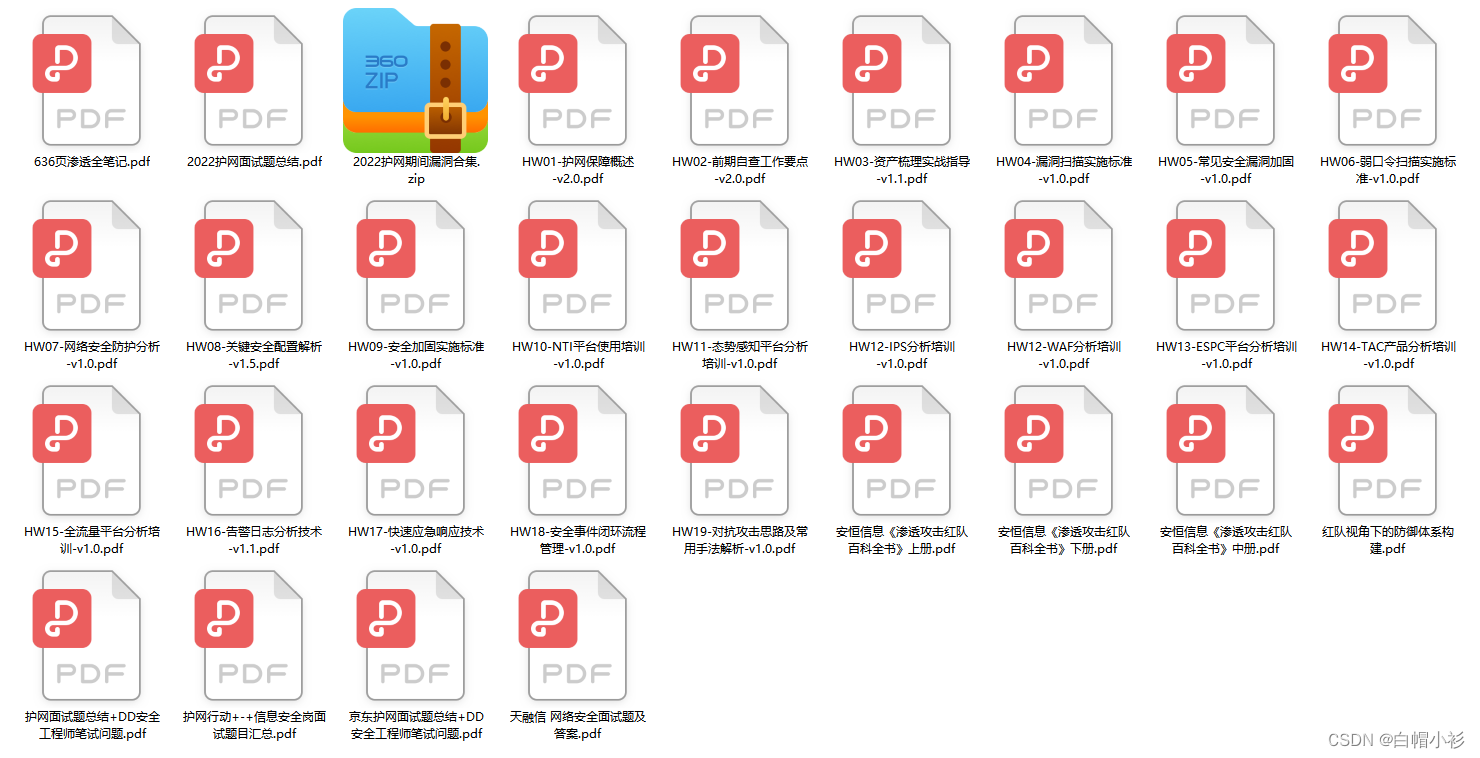Click the 护网面试题总结+DD安全工程师 PDF icon
1480x758 pixels.
pyautogui.click(x=87, y=635)
